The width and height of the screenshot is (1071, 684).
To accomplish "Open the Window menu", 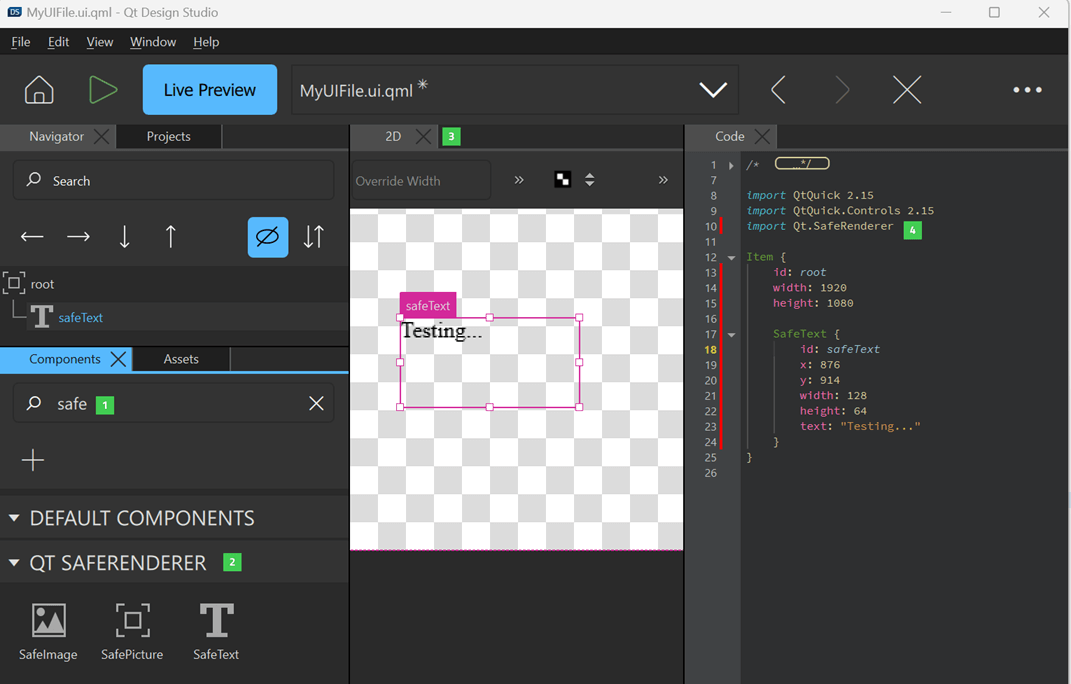I will tap(152, 42).
